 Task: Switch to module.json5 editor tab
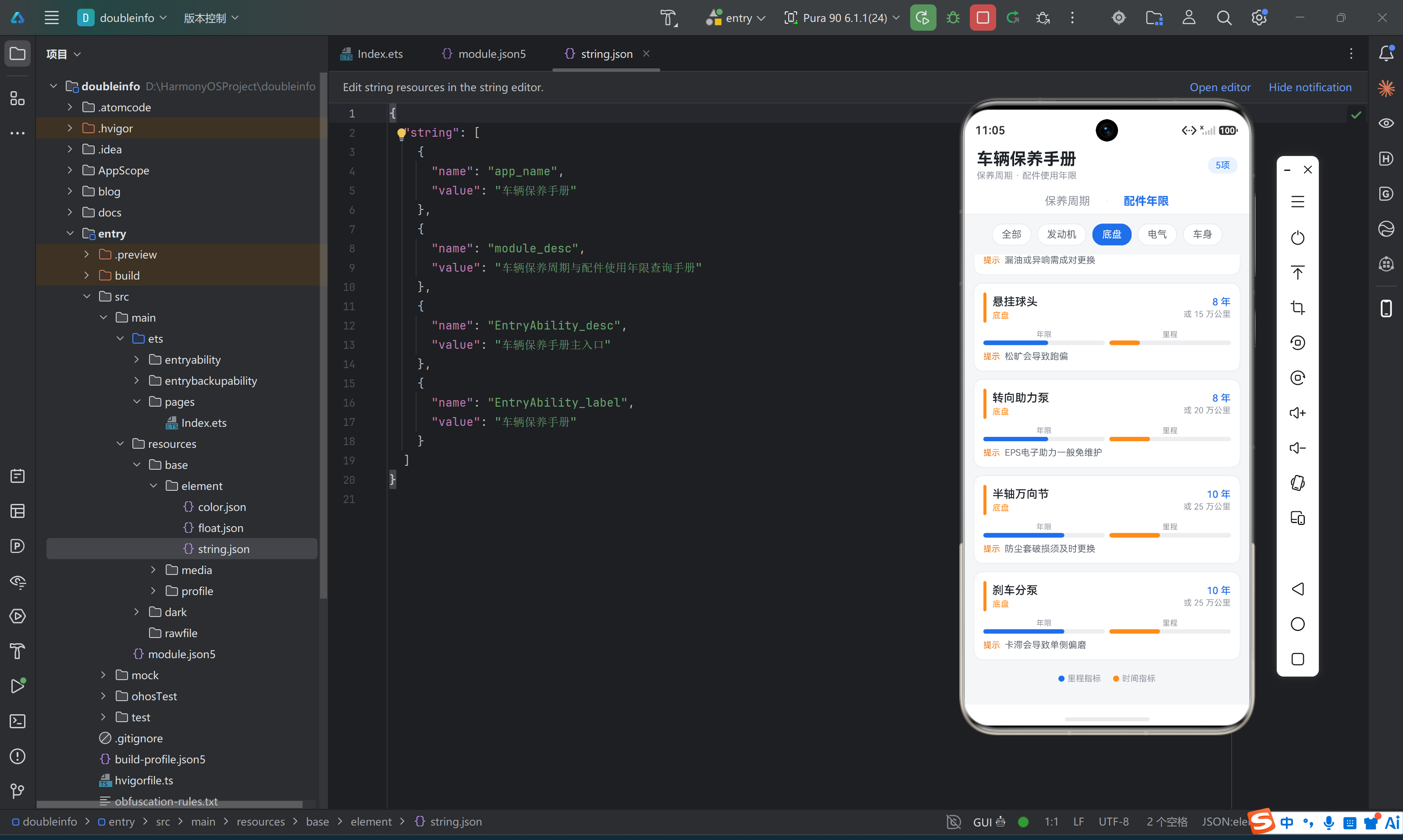click(483, 54)
